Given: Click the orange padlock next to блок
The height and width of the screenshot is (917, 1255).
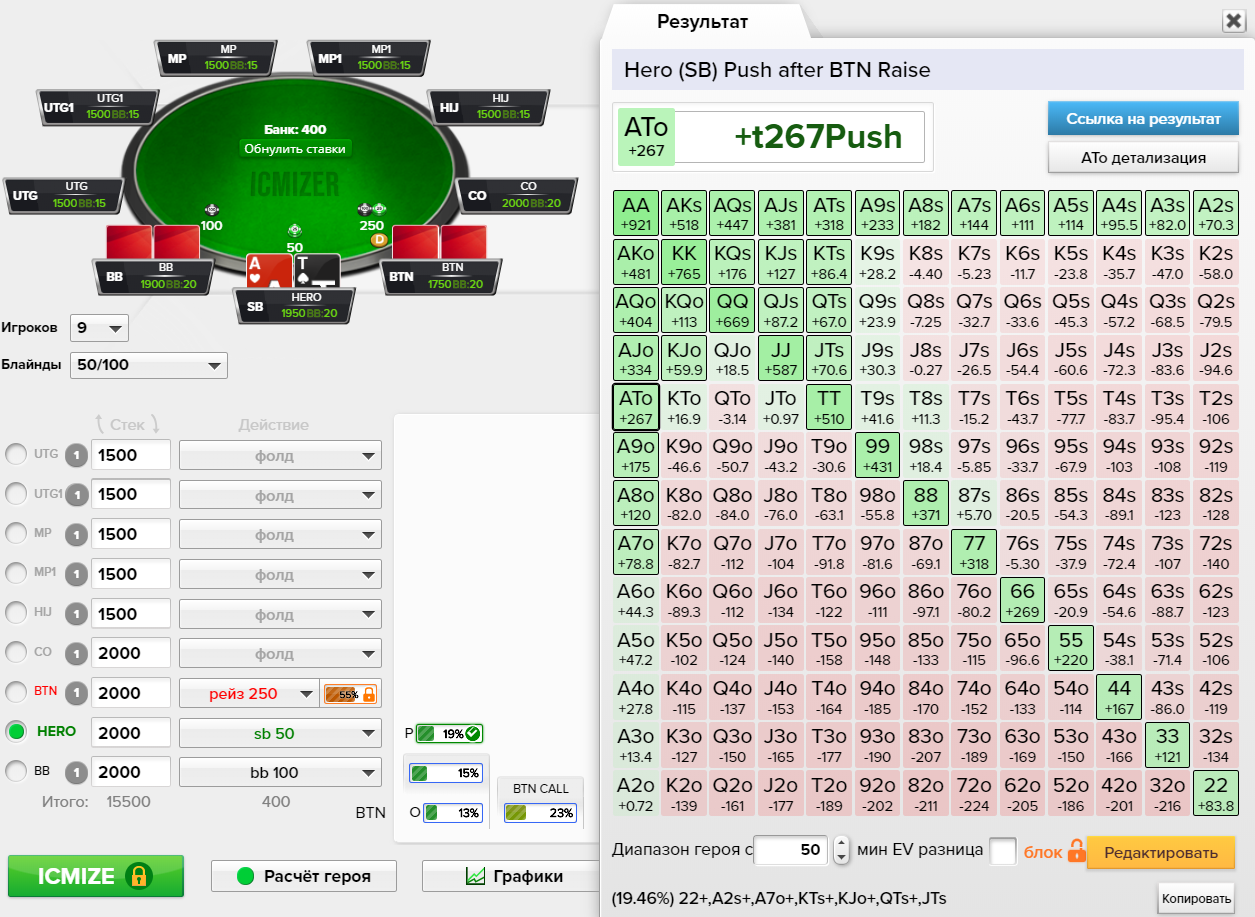Looking at the screenshot, I should coord(1076,852).
